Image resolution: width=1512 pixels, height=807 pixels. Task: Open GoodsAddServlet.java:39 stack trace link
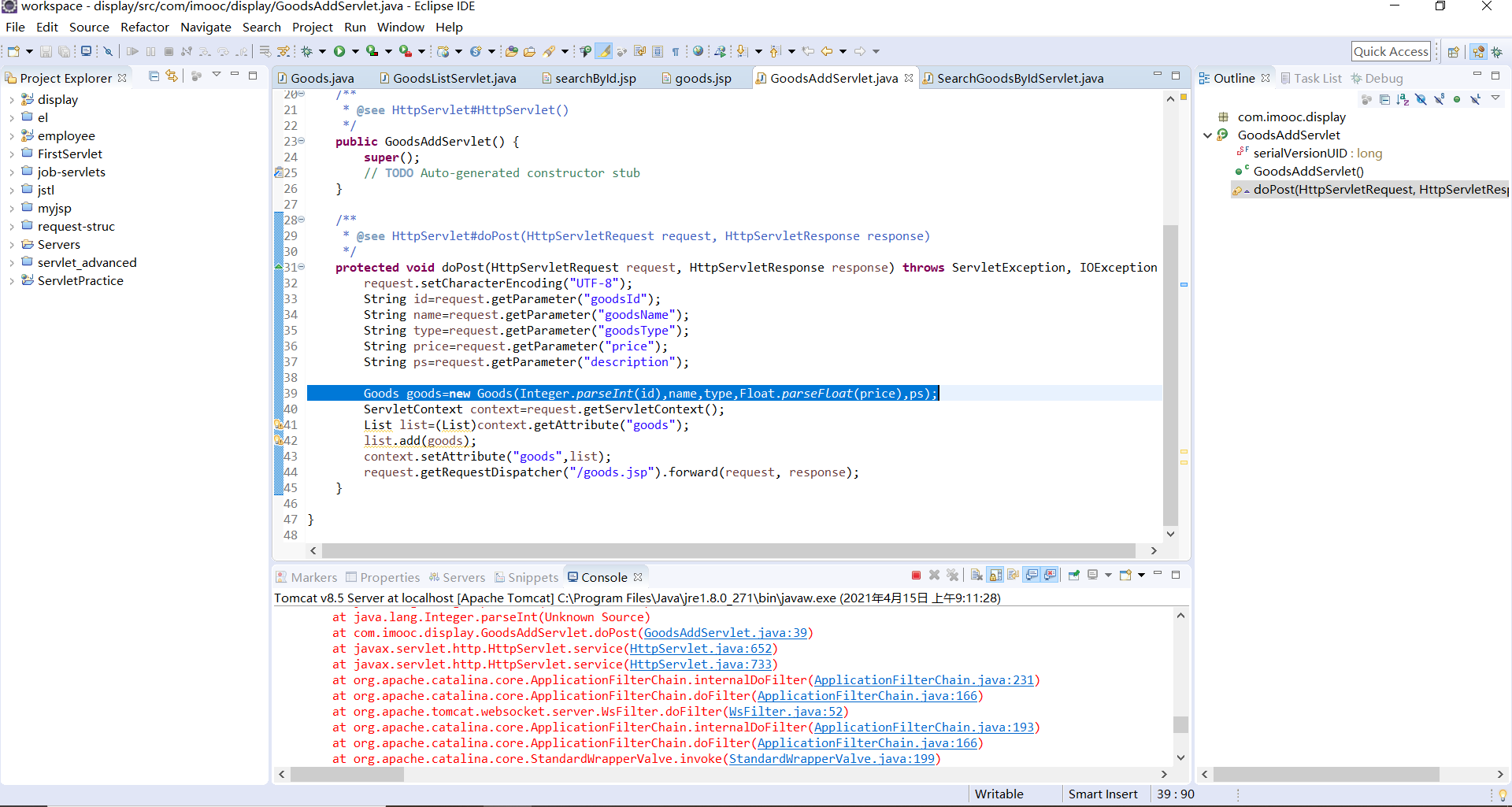point(725,633)
